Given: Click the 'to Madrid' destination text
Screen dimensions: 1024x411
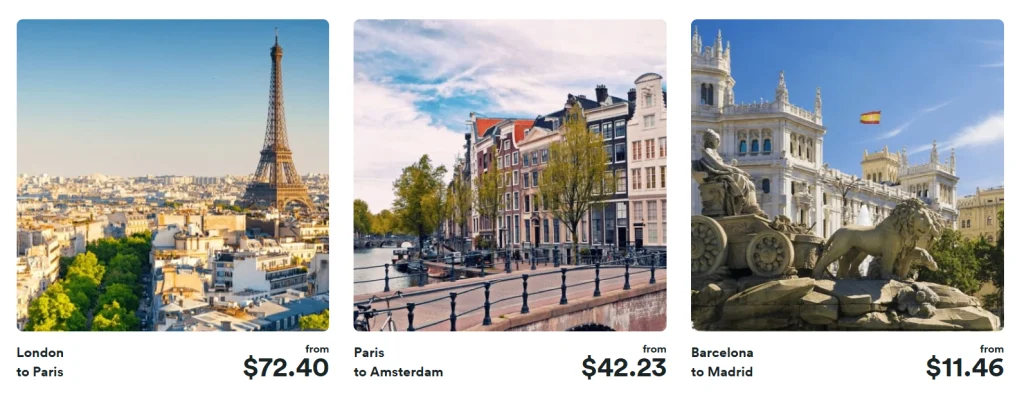Looking at the screenshot, I should coord(721,372).
